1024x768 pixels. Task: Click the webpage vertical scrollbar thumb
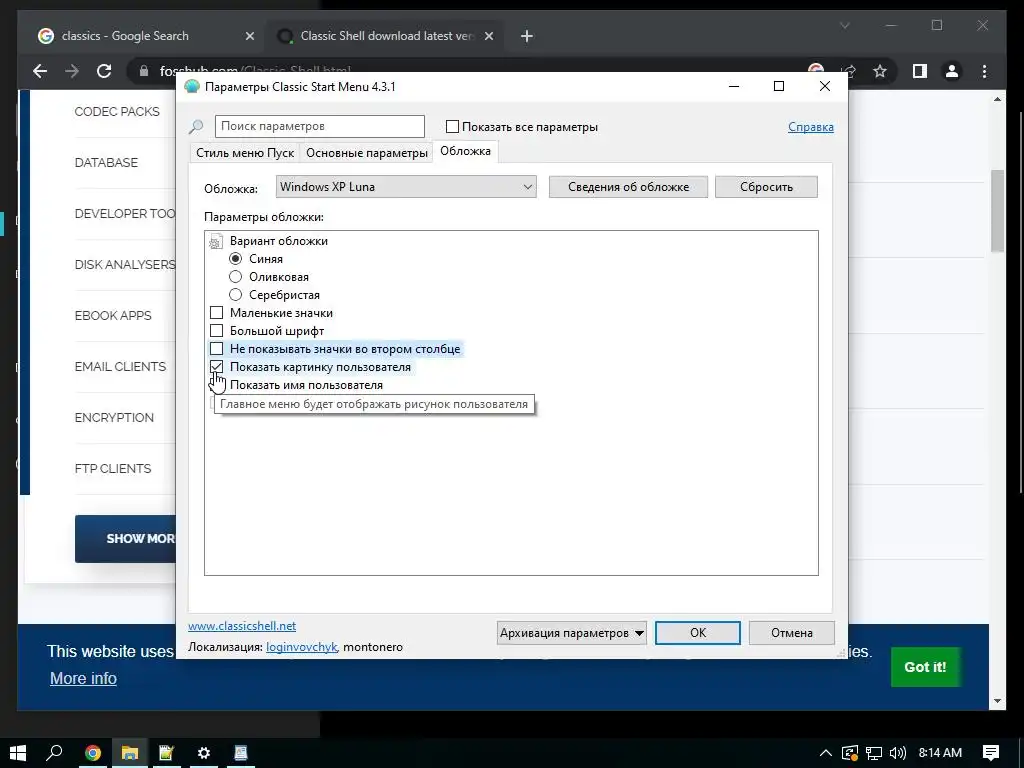click(997, 210)
